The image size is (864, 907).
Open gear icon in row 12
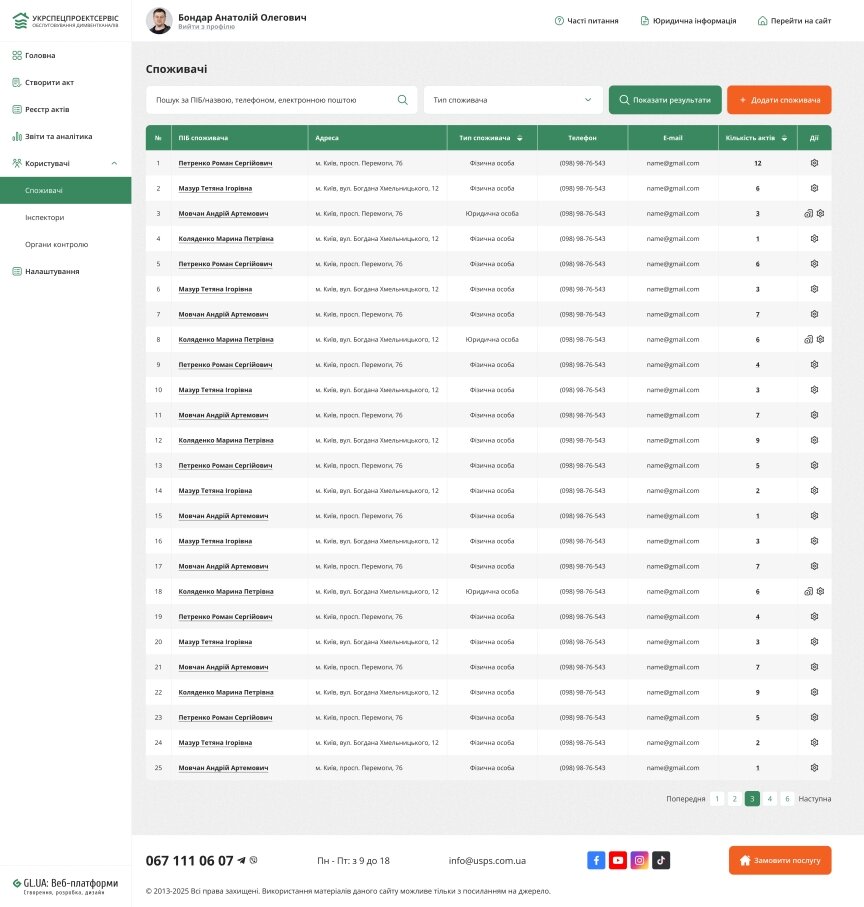pos(814,440)
